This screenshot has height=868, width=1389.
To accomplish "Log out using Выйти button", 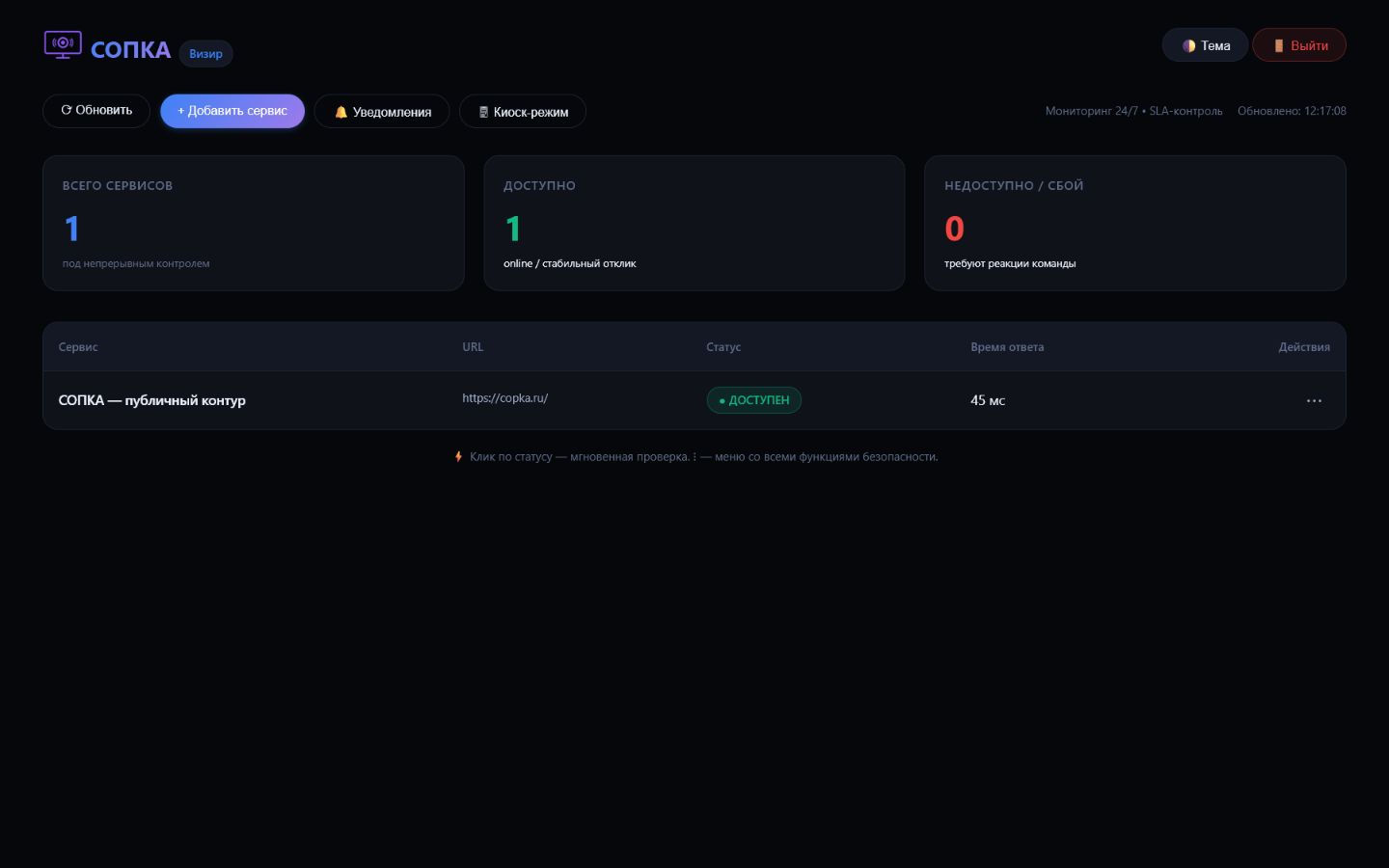I will click(x=1299, y=45).
